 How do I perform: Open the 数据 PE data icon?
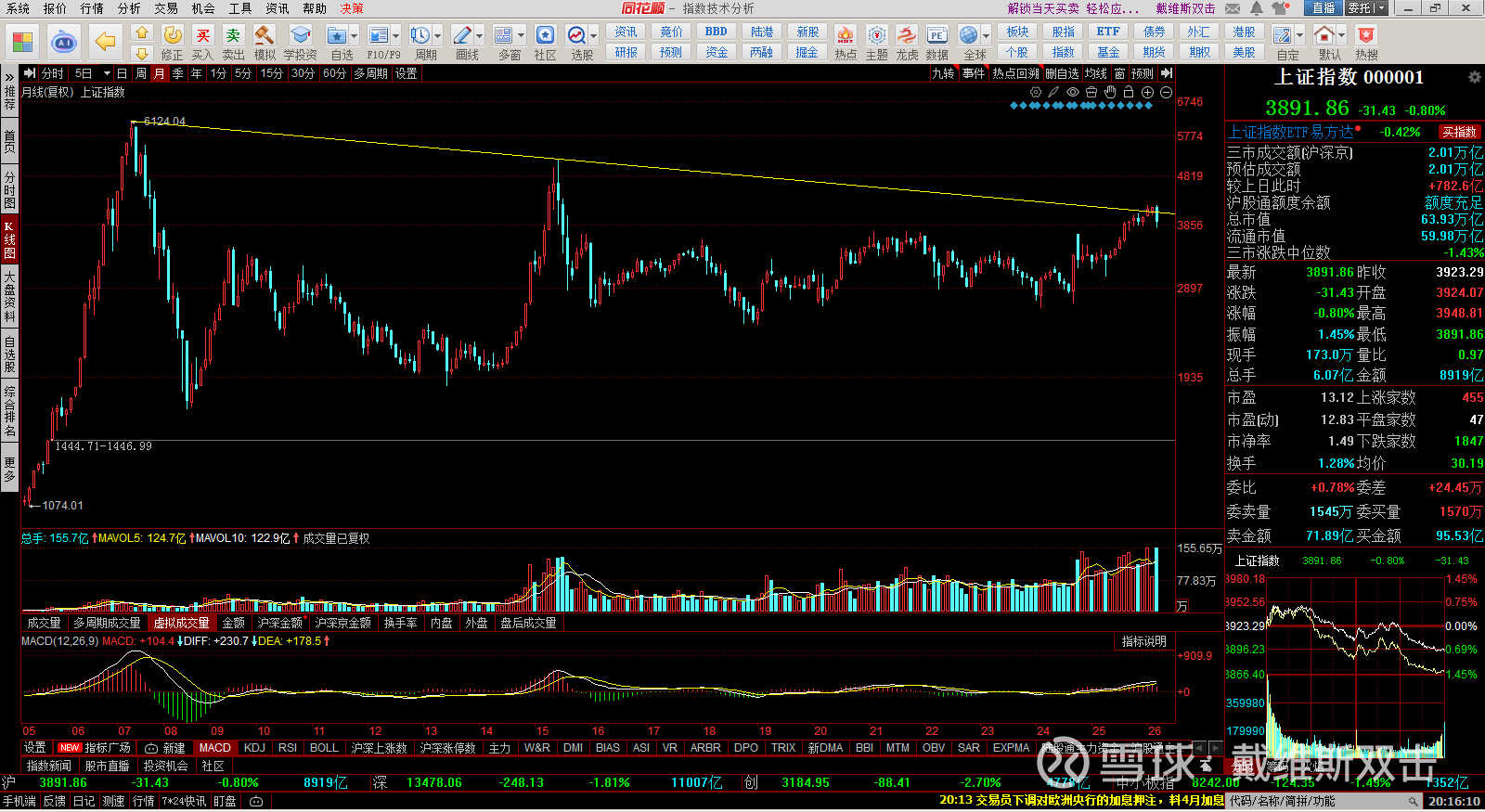[x=936, y=42]
